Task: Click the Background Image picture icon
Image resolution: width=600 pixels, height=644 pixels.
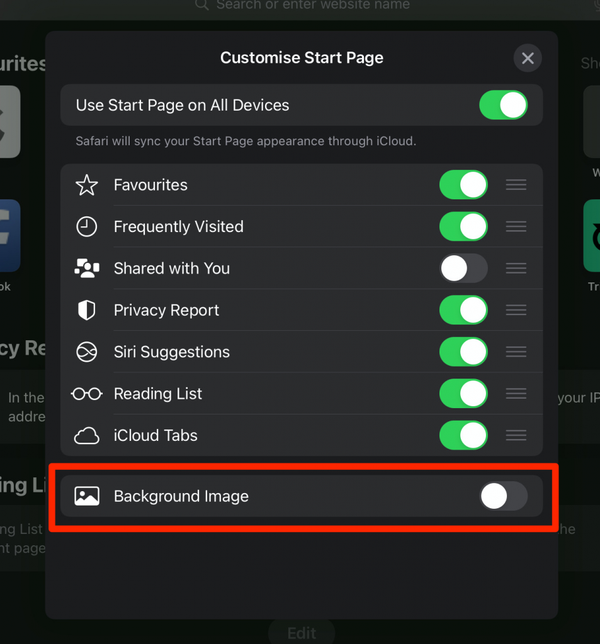Action: pyautogui.click(x=87, y=496)
